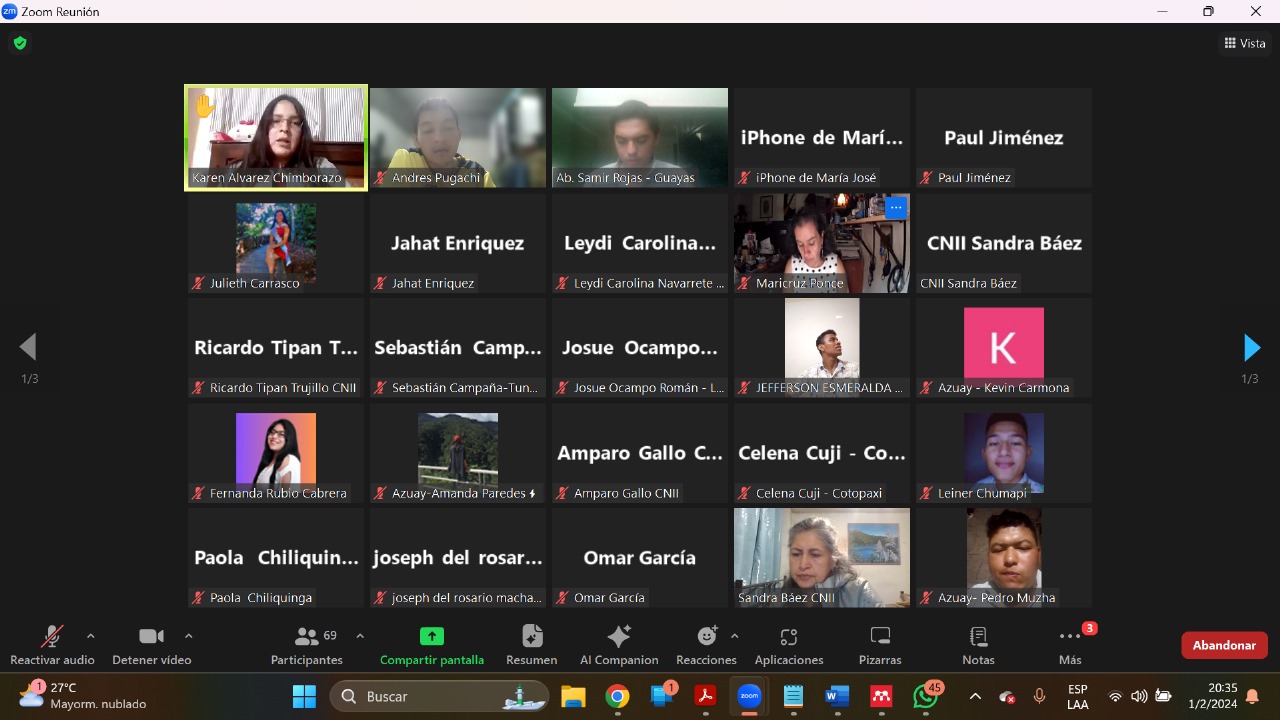Expand audio options arrow beside Reactivar audio
Screen dimensions: 1280x720
pyautogui.click(x=91, y=636)
